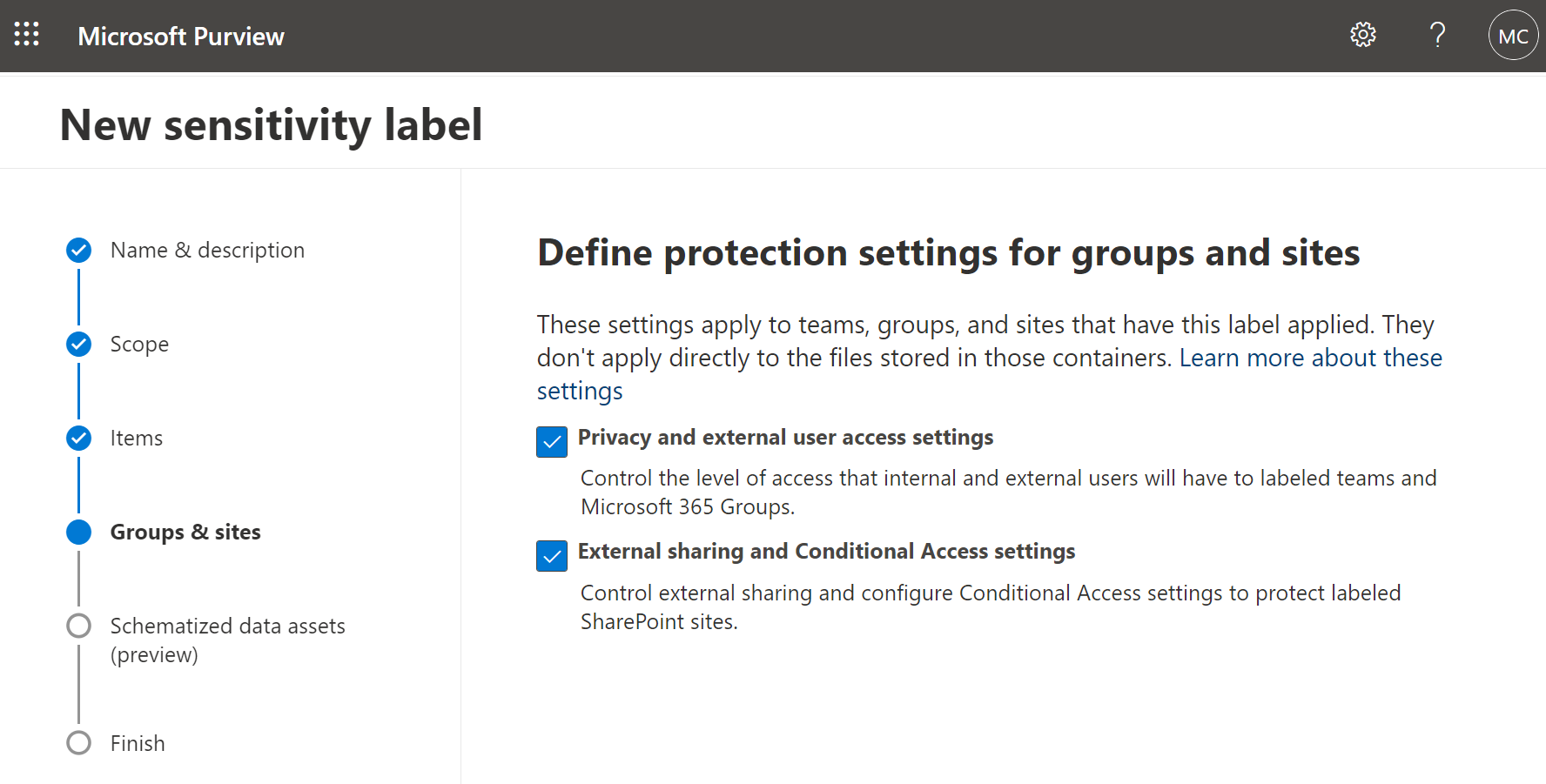
Task: Click the Microsoft Purview title link
Action: click(181, 36)
